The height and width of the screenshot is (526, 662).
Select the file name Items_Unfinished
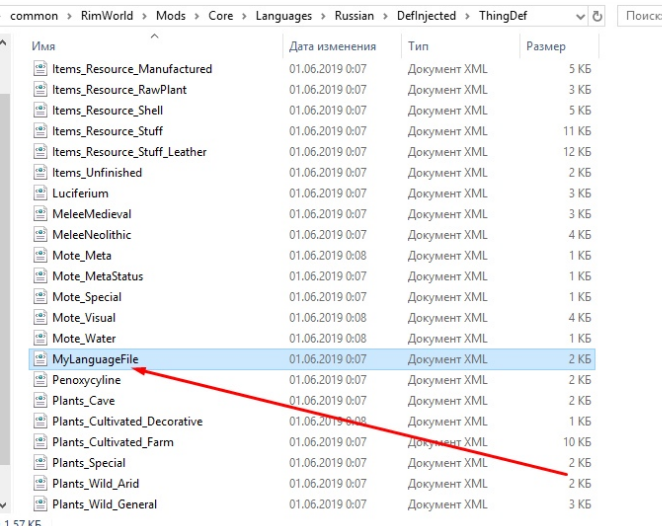pyautogui.click(x=97, y=172)
